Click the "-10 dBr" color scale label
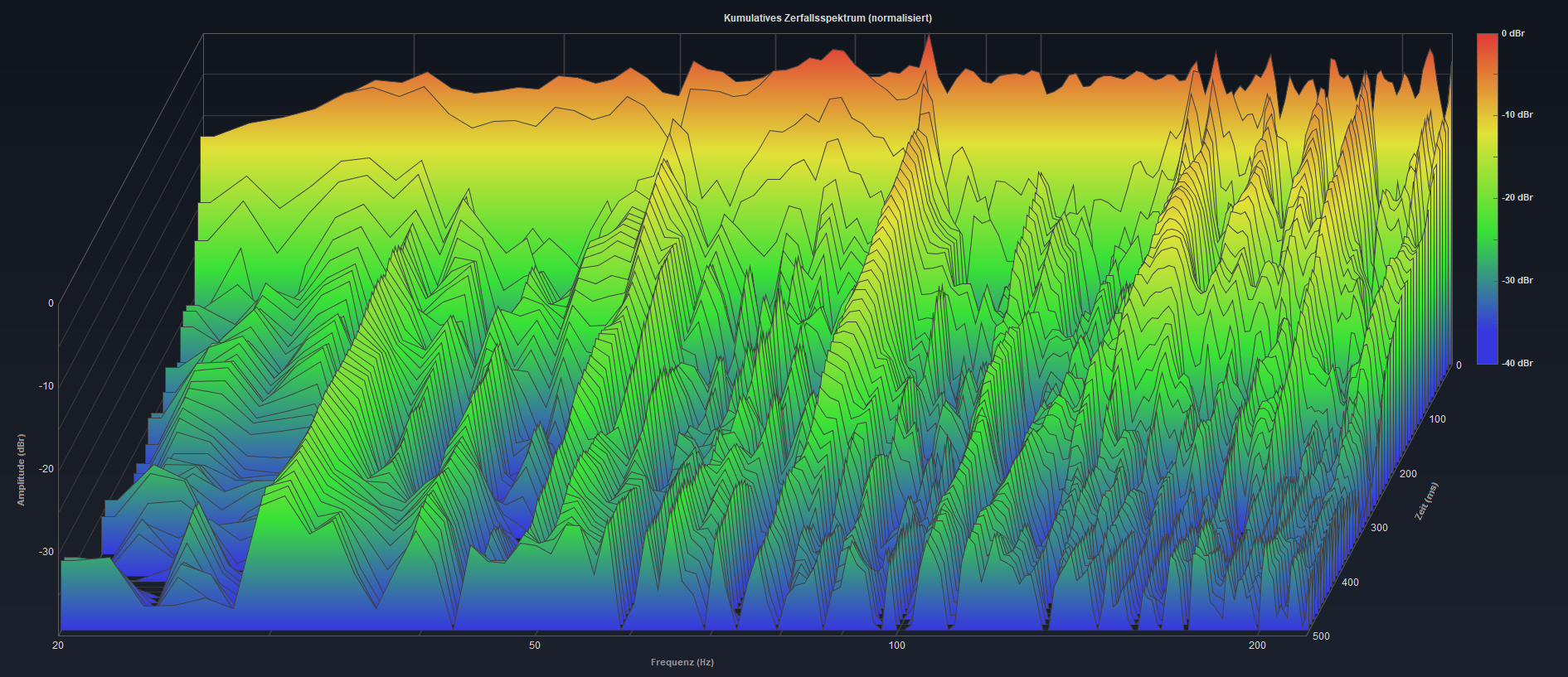Viewport: 1568px width, 677px height. click(1517, 115)
